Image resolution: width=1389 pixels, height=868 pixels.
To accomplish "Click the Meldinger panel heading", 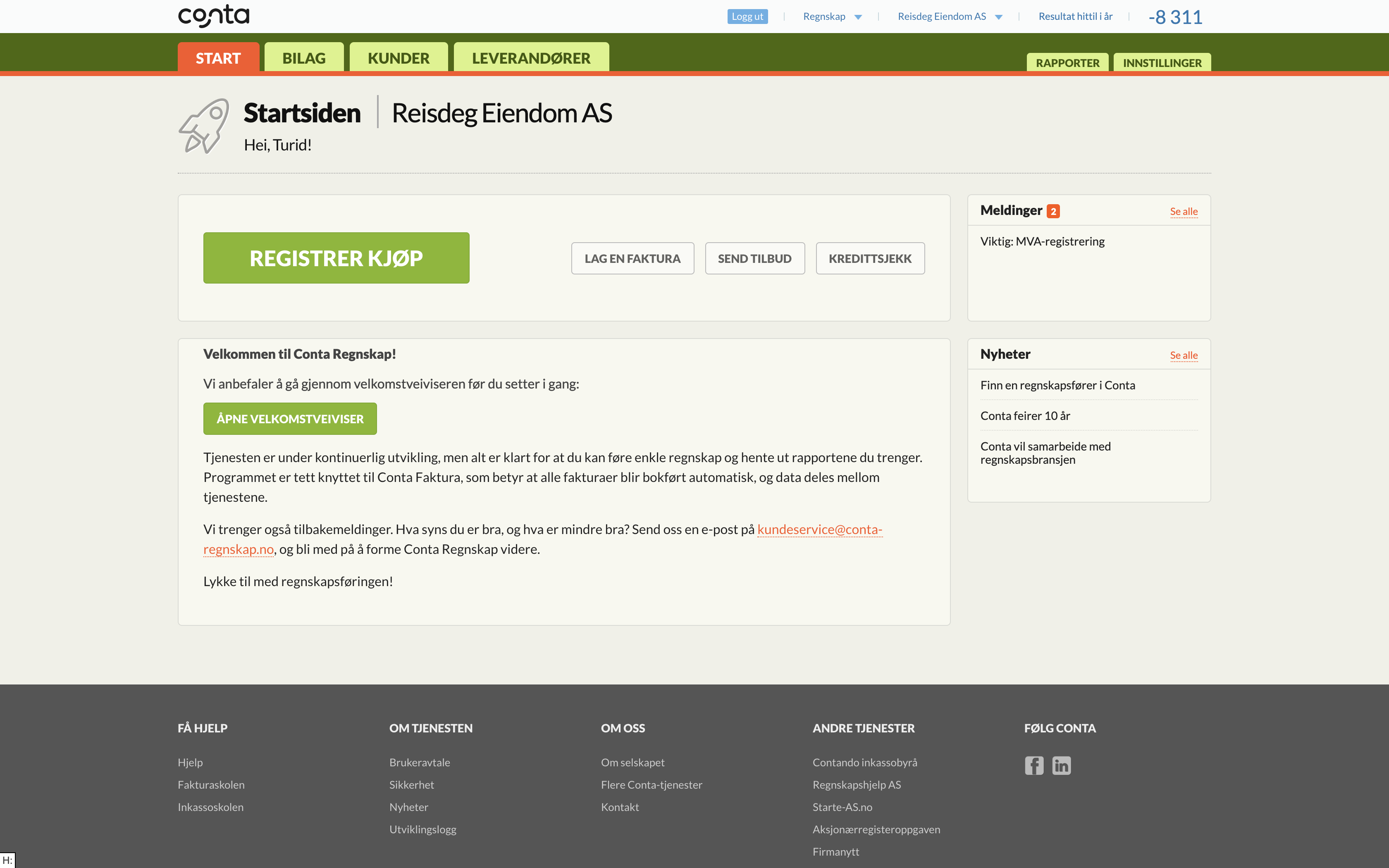I will pyautogui.click(x=1011, y=210).
